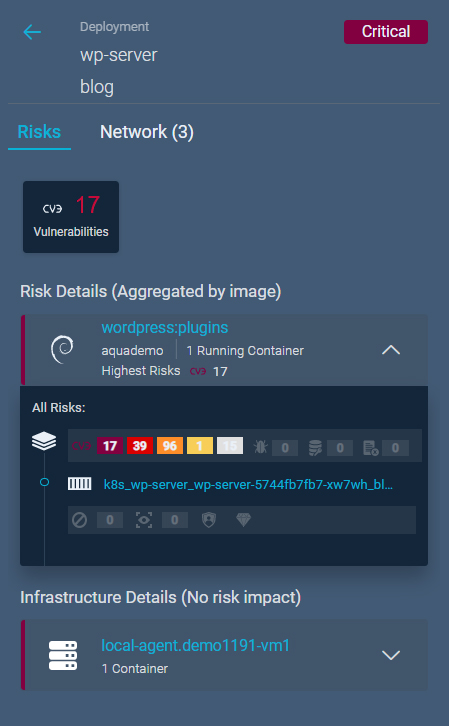
Task: Click the 'blog' namespace text
Action: coord(97,87)
